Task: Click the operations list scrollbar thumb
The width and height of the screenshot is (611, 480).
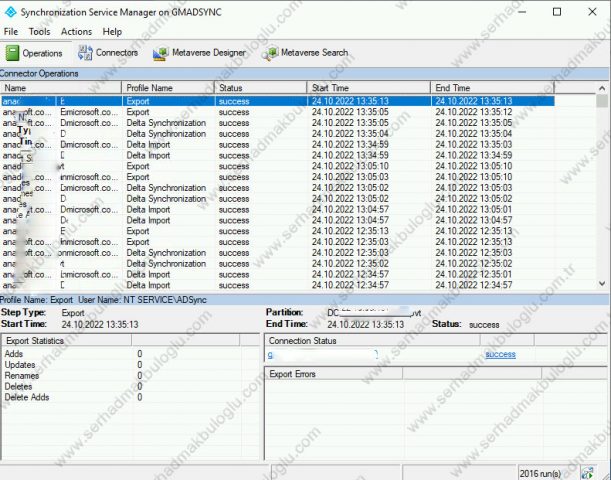Action: coord(602,101)
